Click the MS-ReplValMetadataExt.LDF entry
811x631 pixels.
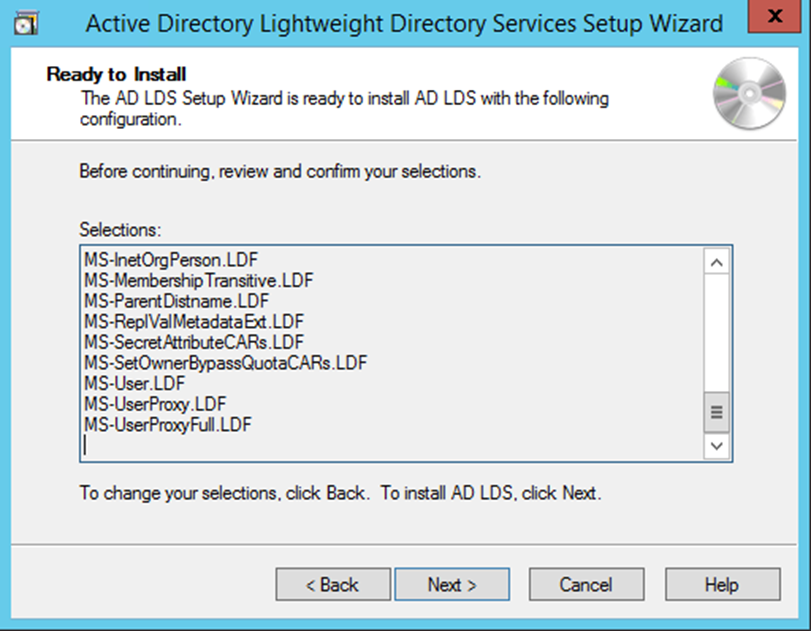(x=193, y=322)
